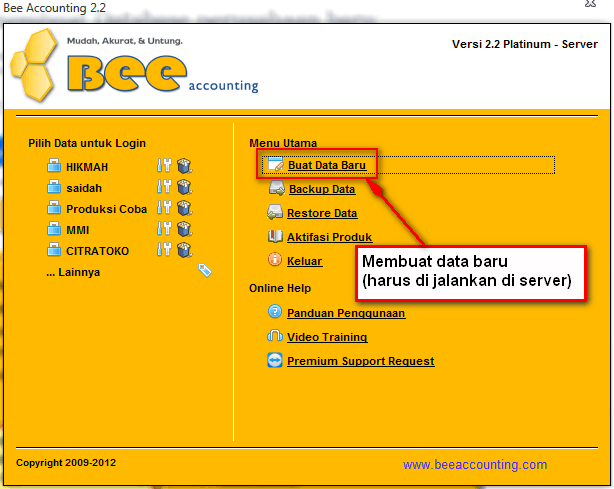Click the trash bin icon for MMI
The width and height of the screenshot is (614, 489).
[x=184, y=228]
